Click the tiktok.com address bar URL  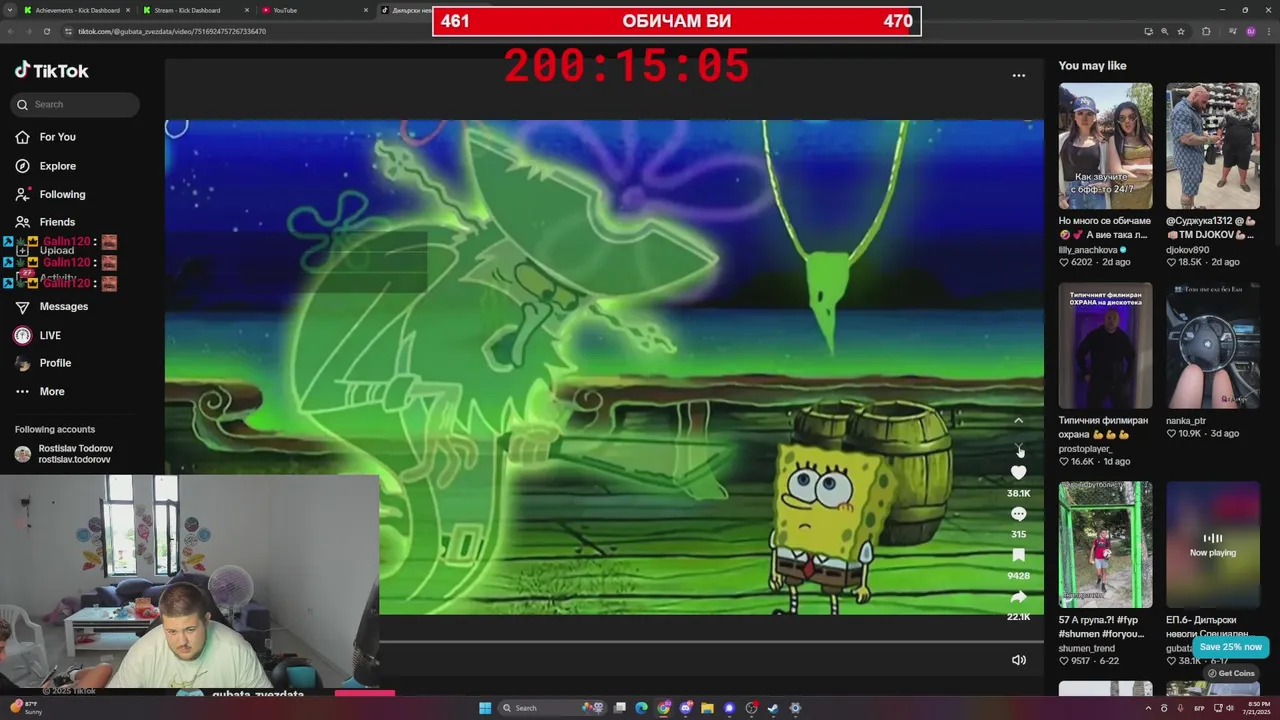click(x=172, y=31)
